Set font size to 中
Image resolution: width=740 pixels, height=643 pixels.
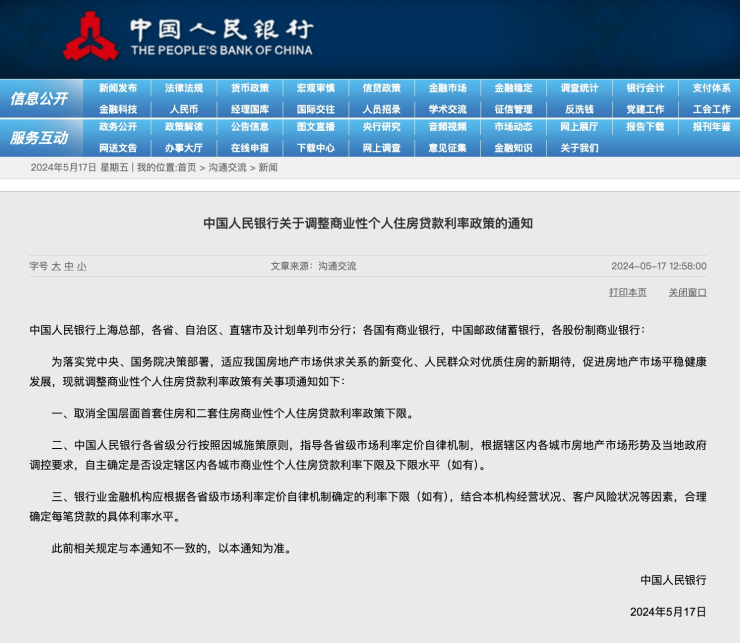[69, 267]
